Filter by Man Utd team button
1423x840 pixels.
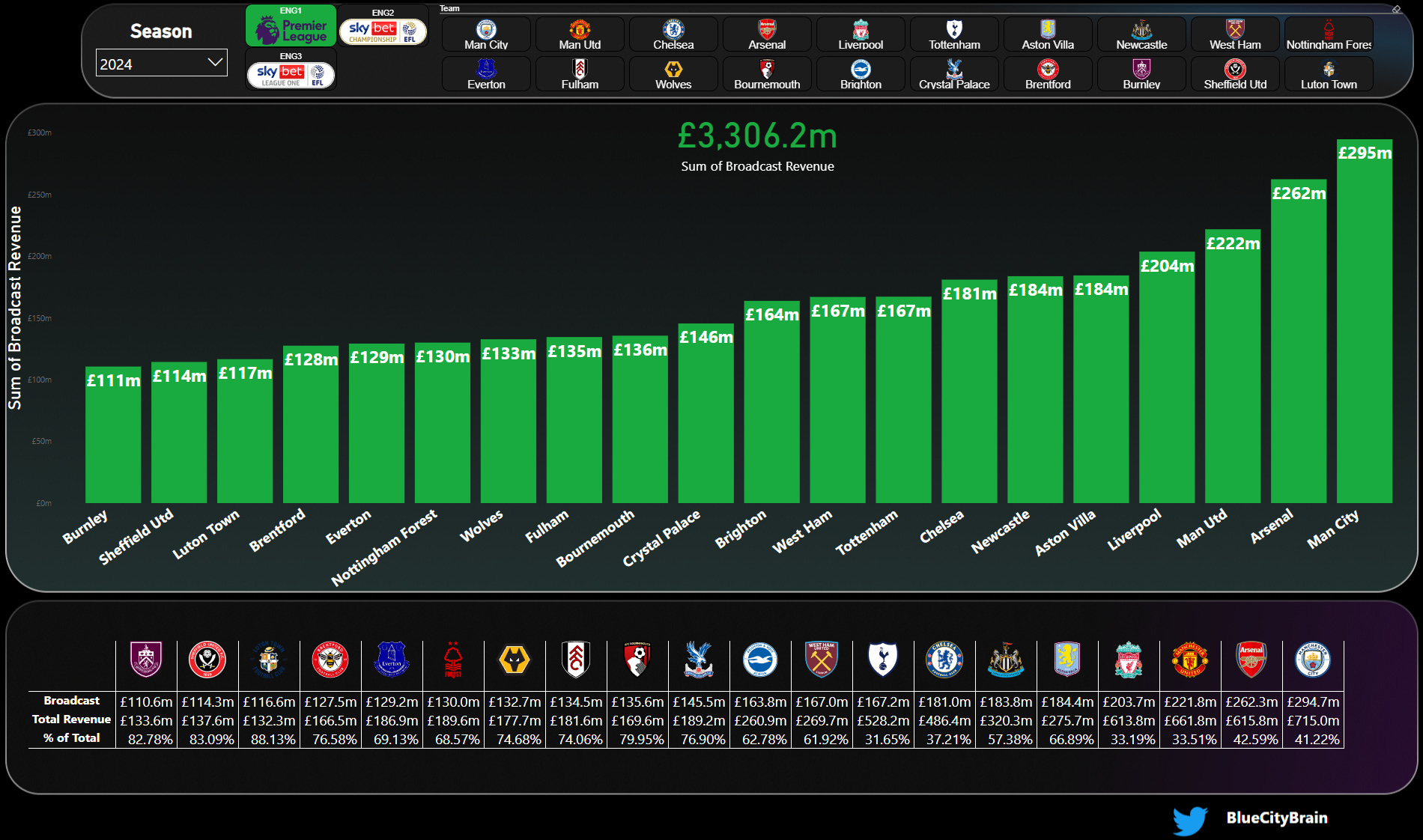(580, 34)
